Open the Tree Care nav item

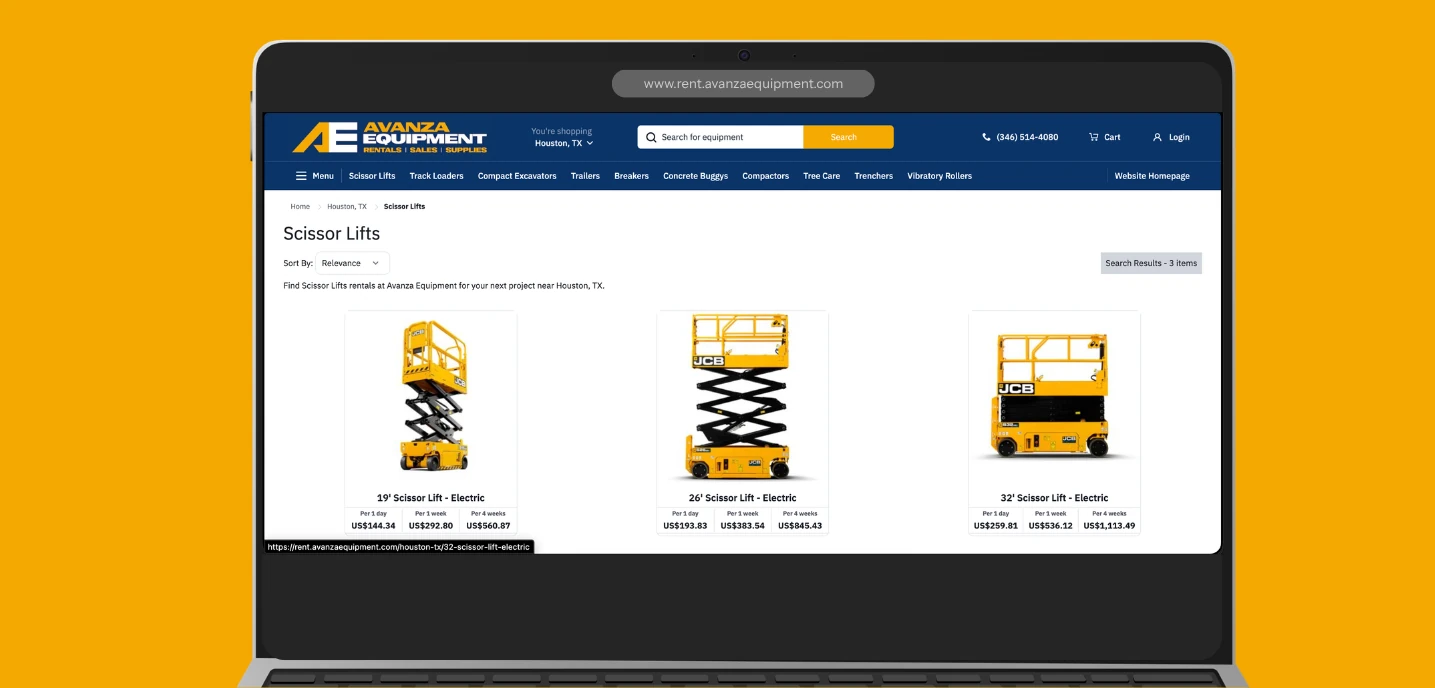[821, 176]
